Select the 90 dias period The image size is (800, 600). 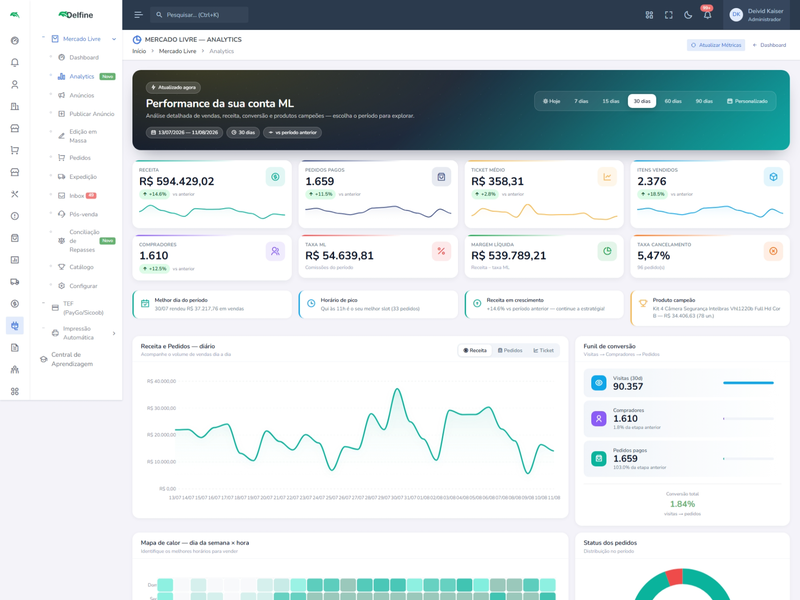tap(704, 101)
